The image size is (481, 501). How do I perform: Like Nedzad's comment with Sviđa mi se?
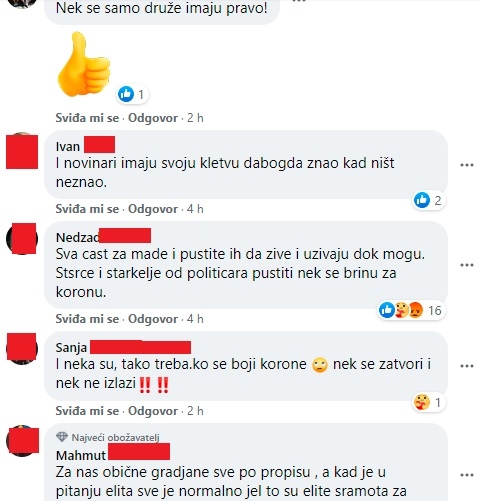[87, 319]
